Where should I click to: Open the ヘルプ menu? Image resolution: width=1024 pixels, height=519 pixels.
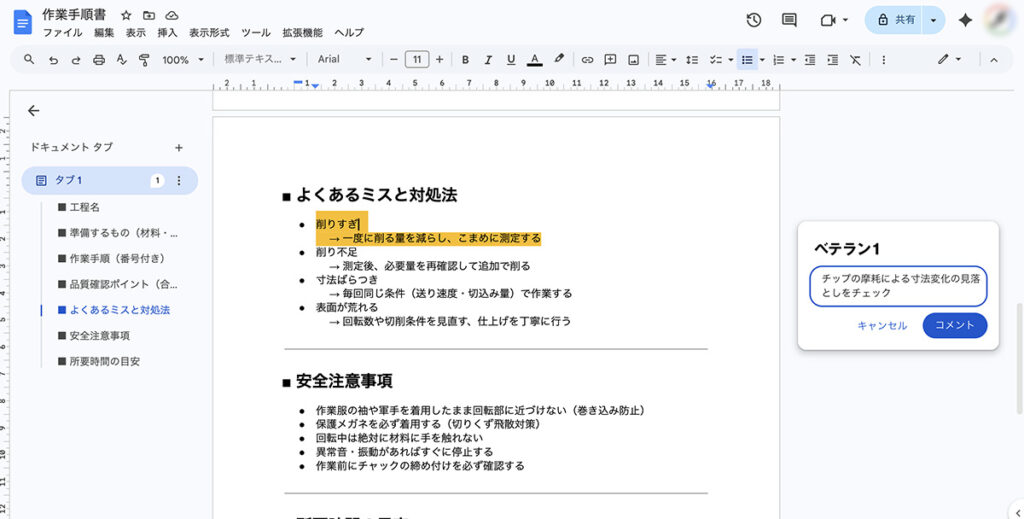click(x=349, y=32)
